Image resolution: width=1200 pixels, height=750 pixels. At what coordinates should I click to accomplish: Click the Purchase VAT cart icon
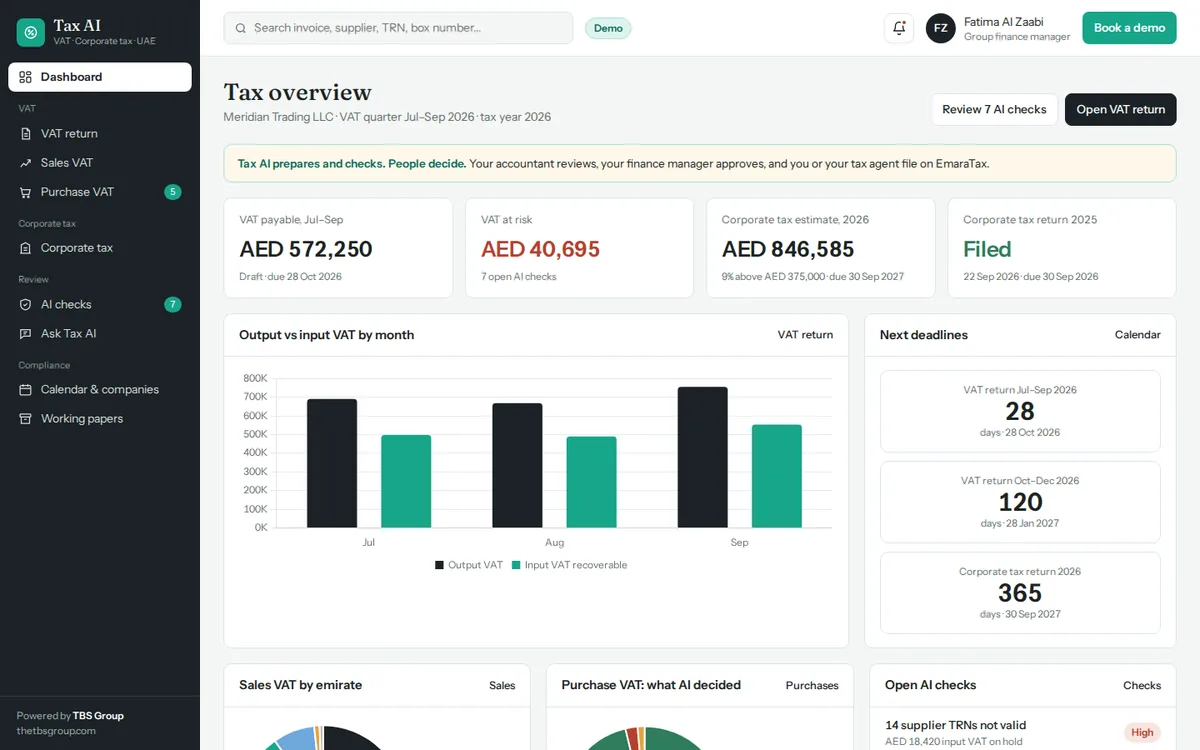pyautogui.click(x=26, y=192)
